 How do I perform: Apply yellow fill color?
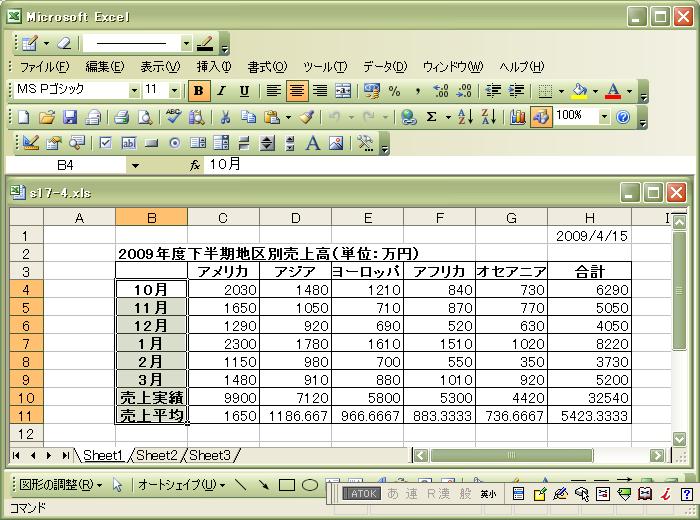coord(579,91)
